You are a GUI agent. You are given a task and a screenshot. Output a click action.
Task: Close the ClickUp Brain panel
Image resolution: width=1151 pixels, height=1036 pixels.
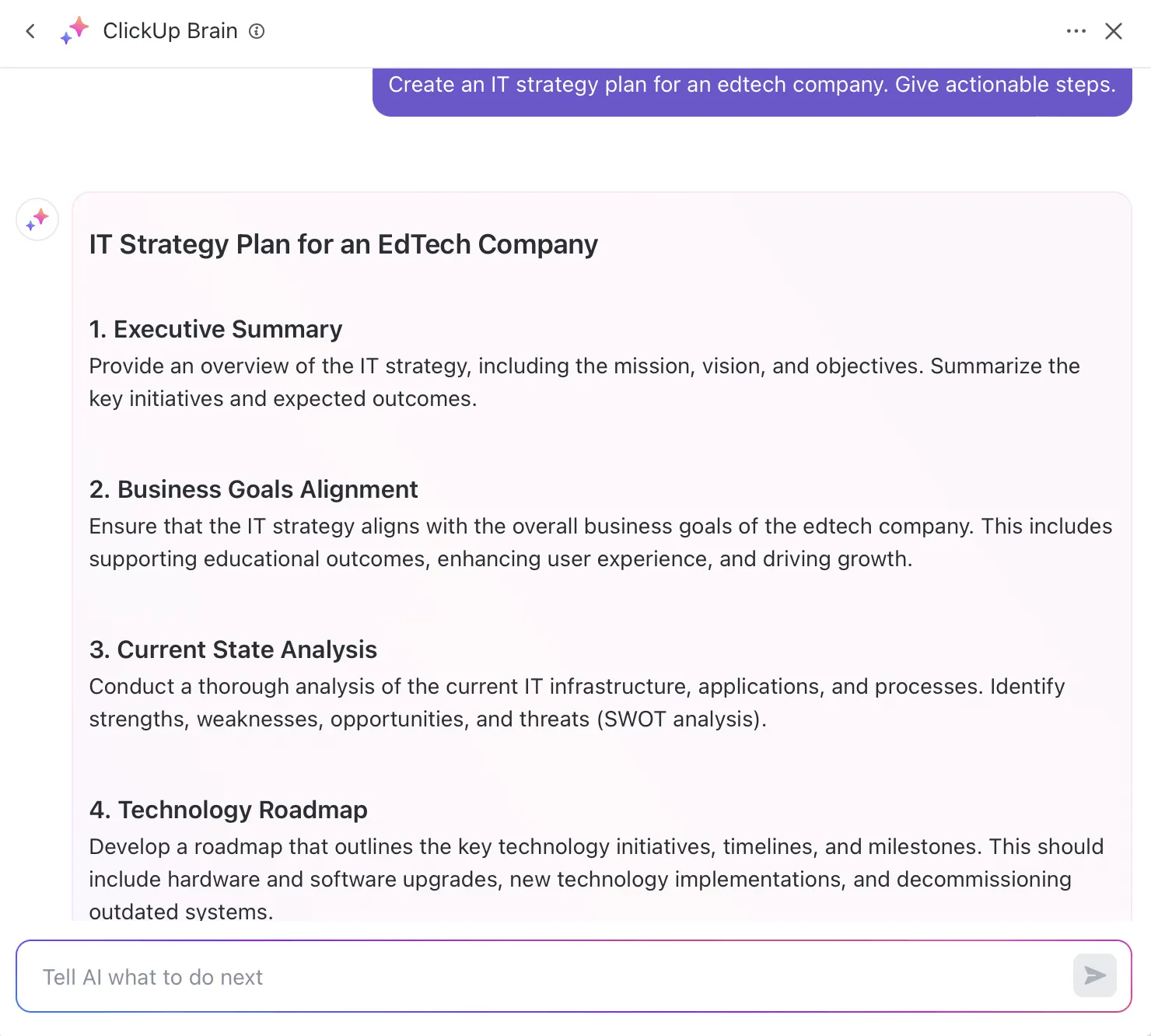point(1114,31)
